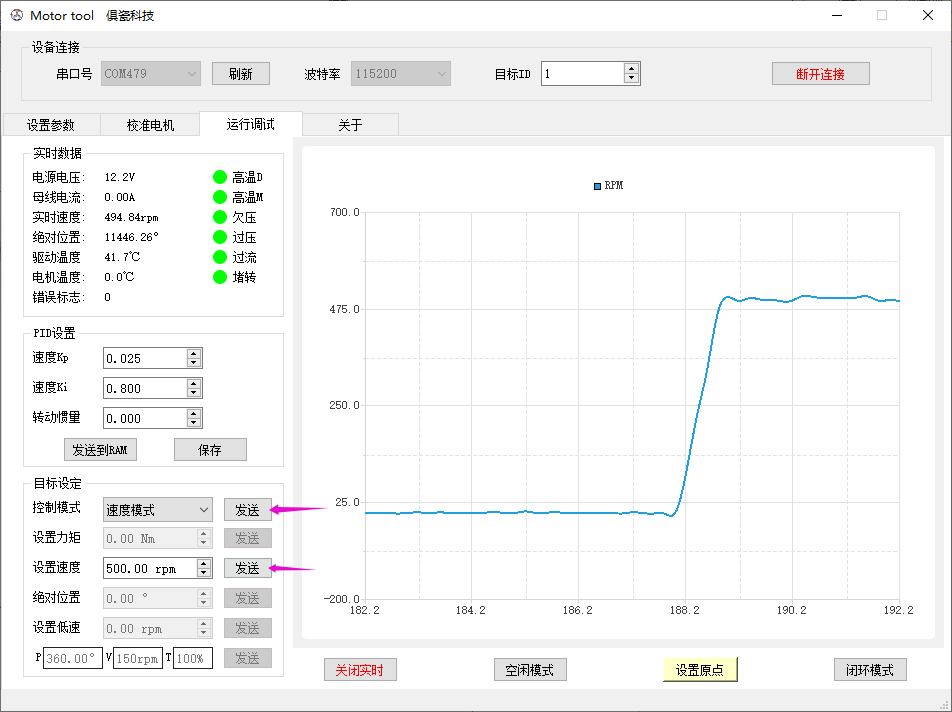This screenshot has height=712, width=952.
Task: Open the 关于 tab
Action: [x=350, y=125]
